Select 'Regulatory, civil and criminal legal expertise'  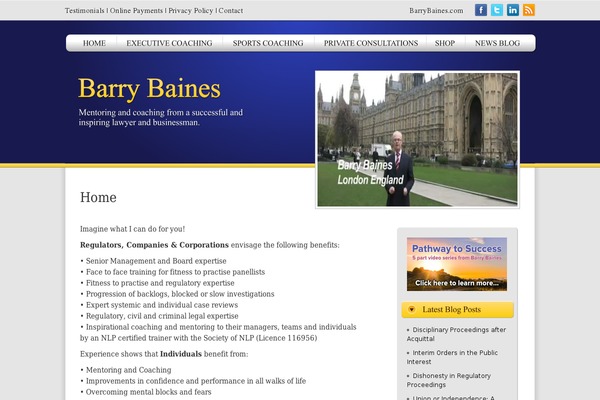click(159, 316)
